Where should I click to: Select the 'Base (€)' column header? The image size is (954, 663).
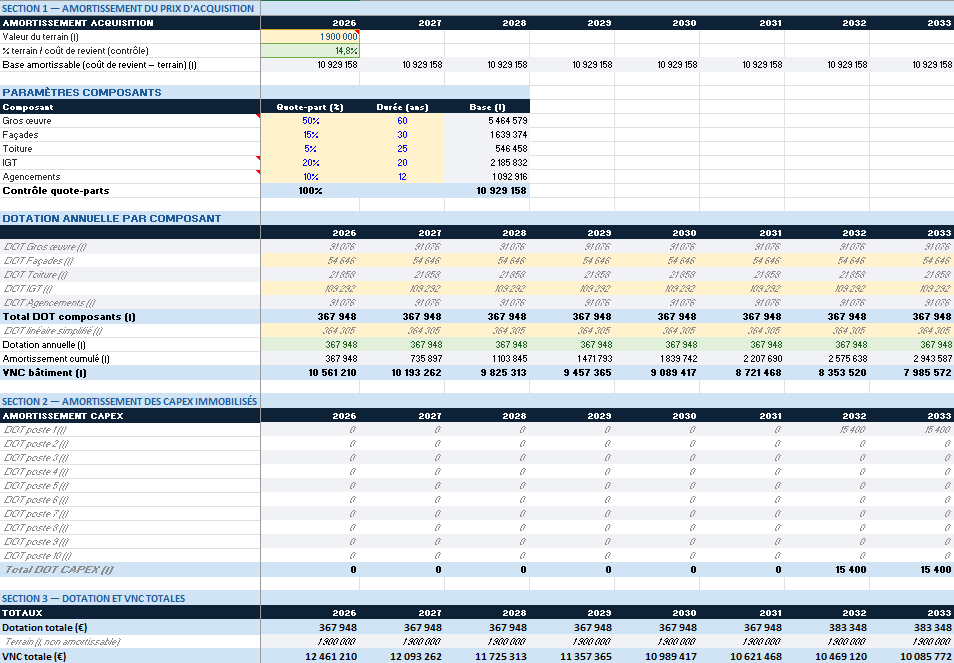tap(487, 107)
